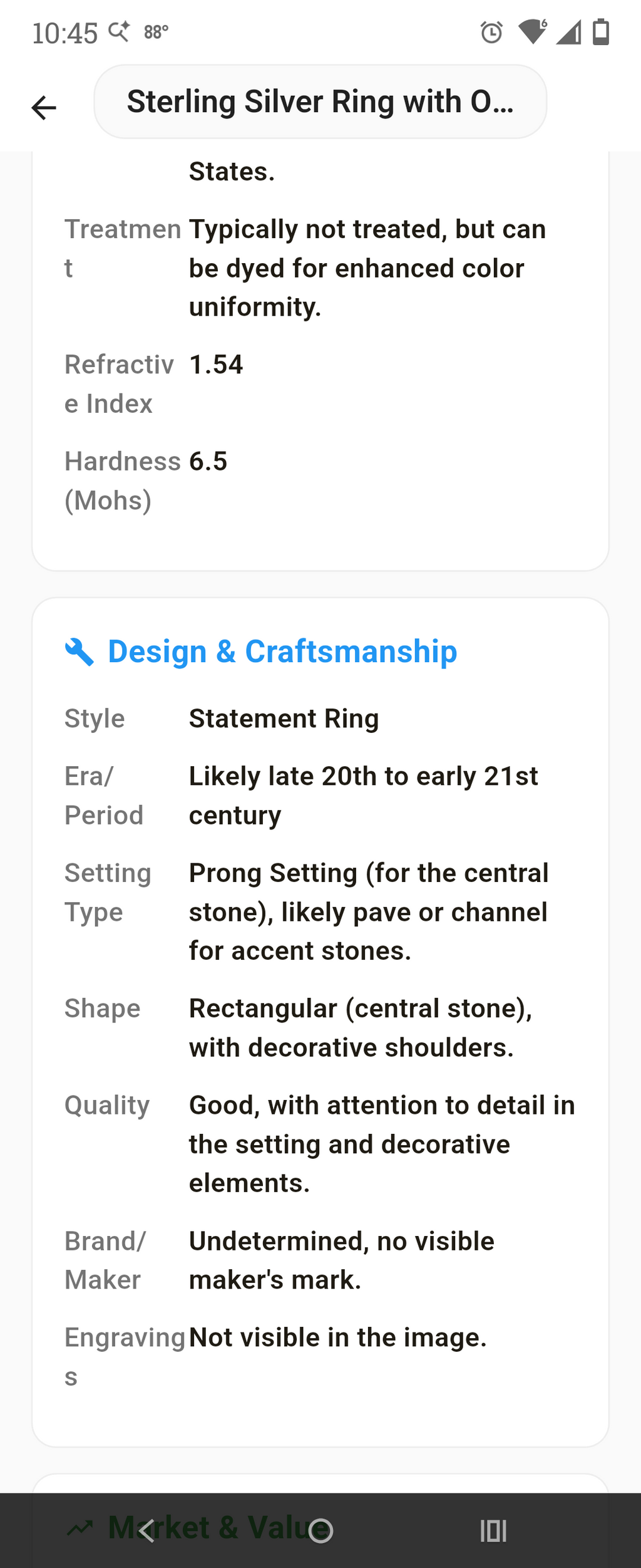Select the Brand/Maker undetermined text
Screen dimensions: 641x1568
(x=342, y=1260)
